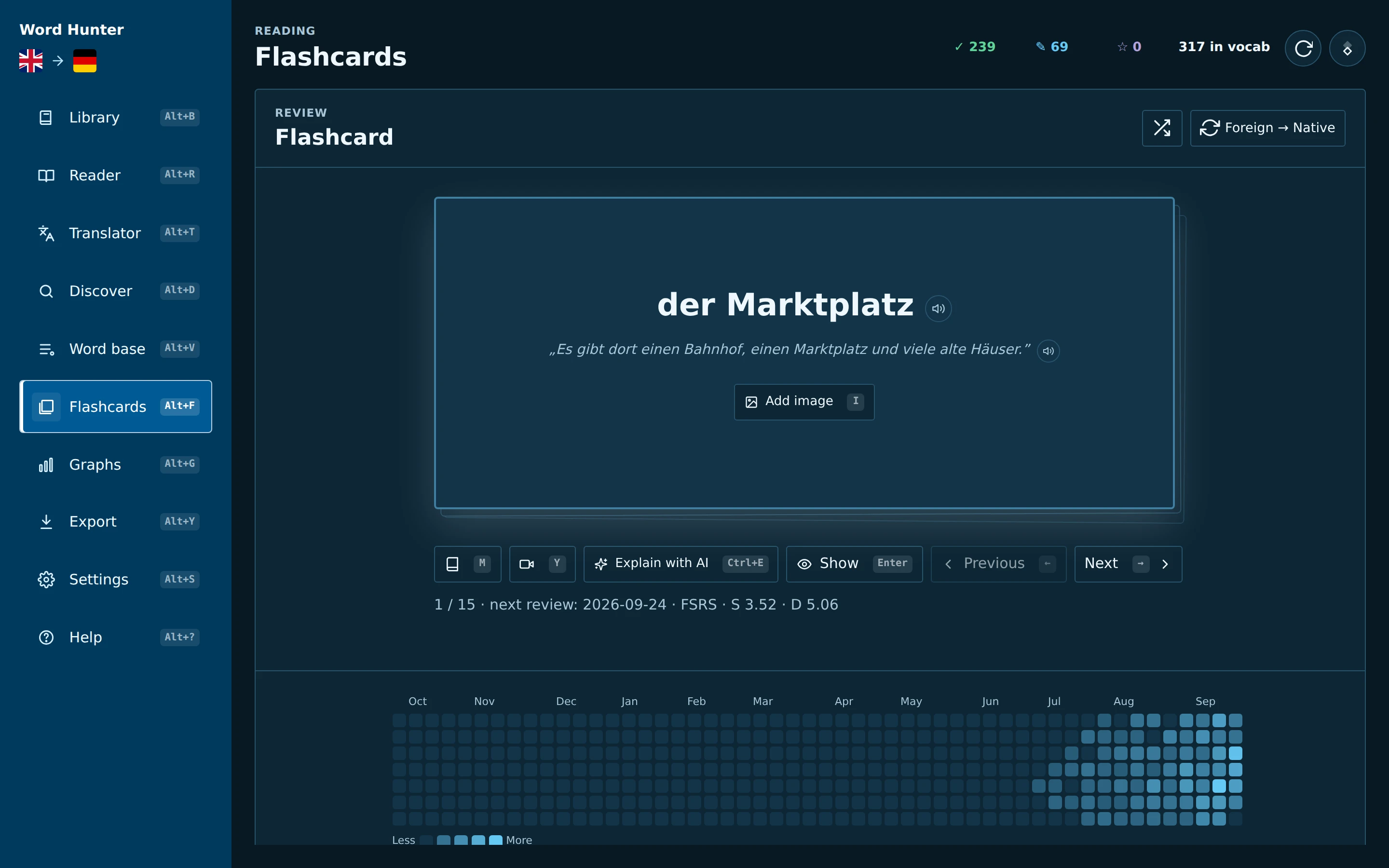Viewport: 1389px width, 868px height.
Task: Click the brightest swatch beside More in legend
Action: (x=495, y=841)
